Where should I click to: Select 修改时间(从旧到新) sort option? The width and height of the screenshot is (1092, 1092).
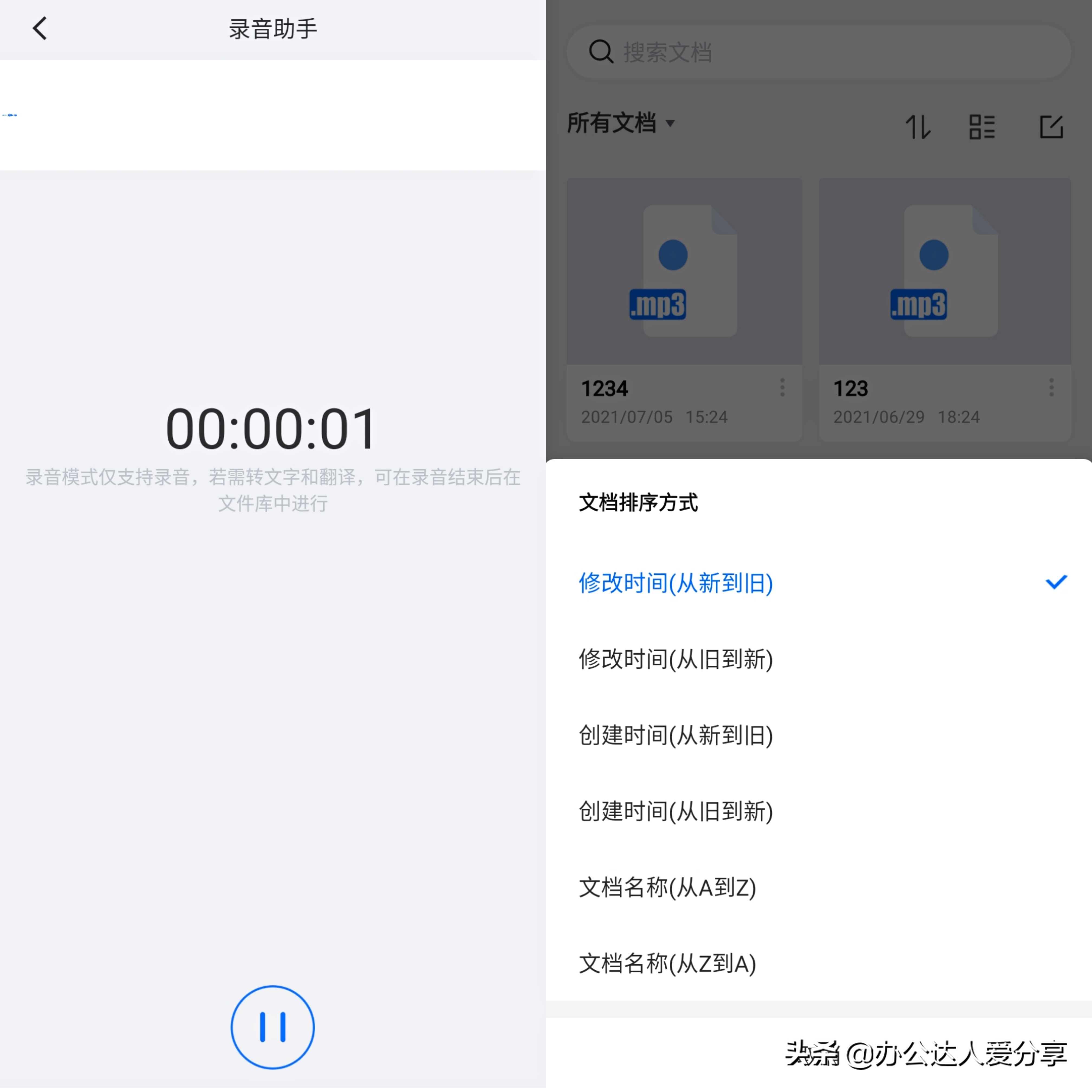pos(818,659)
